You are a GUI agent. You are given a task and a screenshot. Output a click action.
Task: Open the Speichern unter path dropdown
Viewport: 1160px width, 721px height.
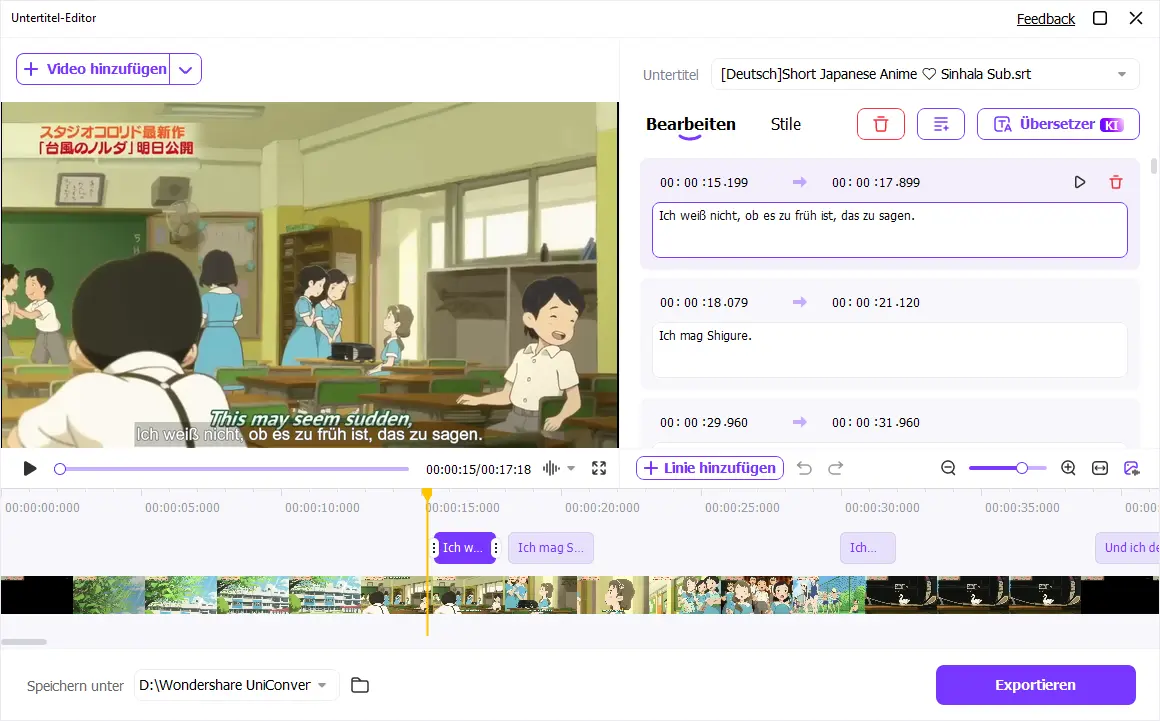tap(236, 686)
